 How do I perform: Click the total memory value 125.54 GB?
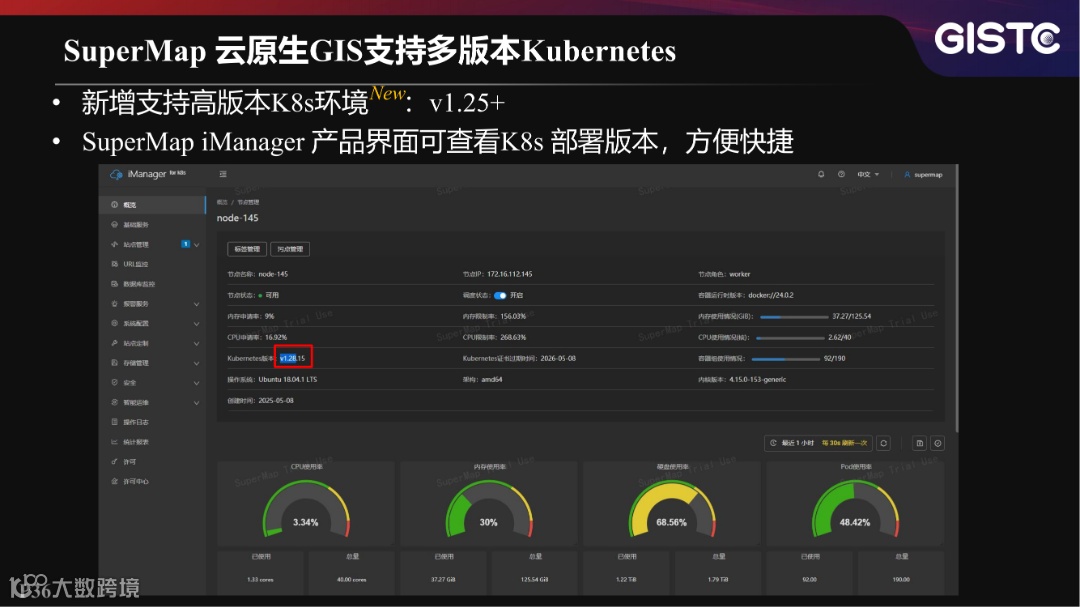point(534,579)
